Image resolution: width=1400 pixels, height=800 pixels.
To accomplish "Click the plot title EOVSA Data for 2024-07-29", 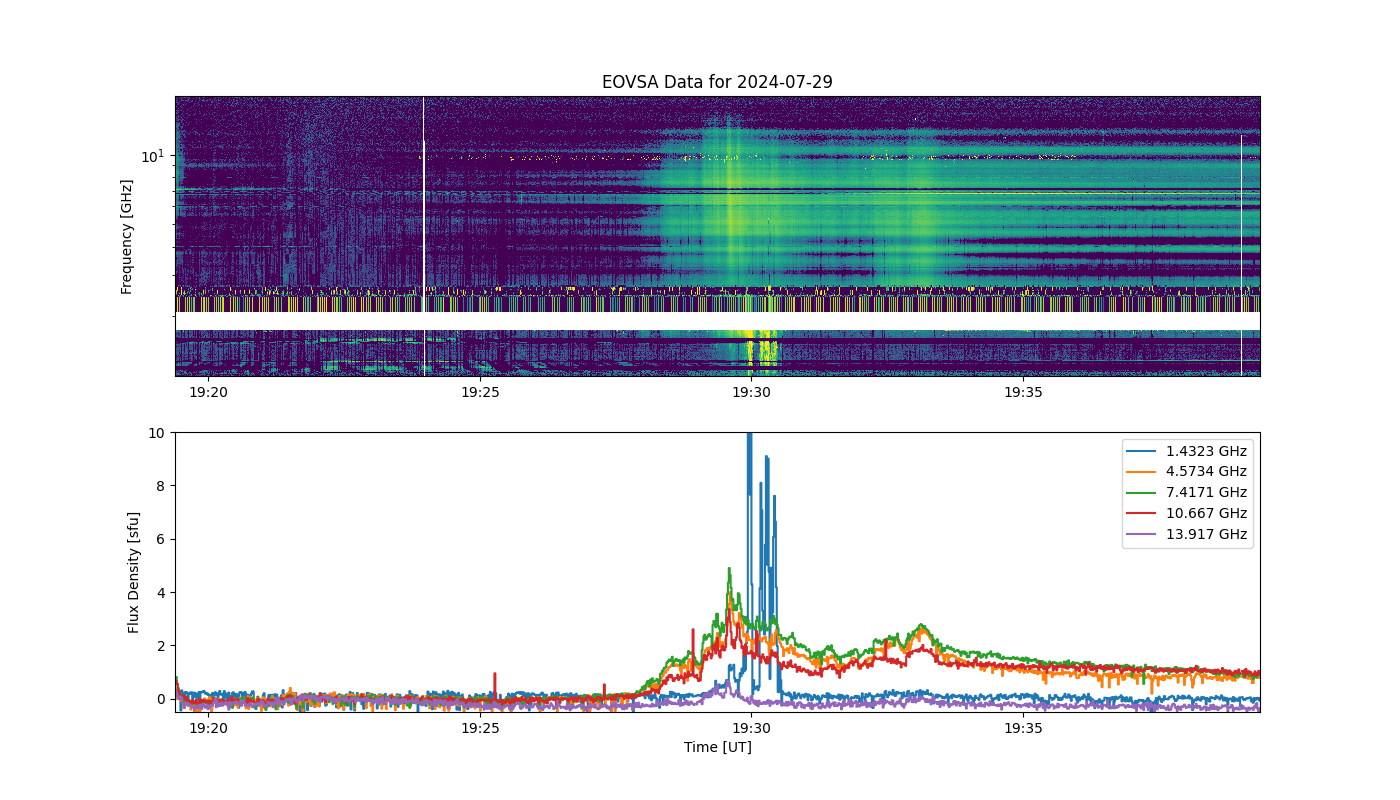I will tap(717, 82).
